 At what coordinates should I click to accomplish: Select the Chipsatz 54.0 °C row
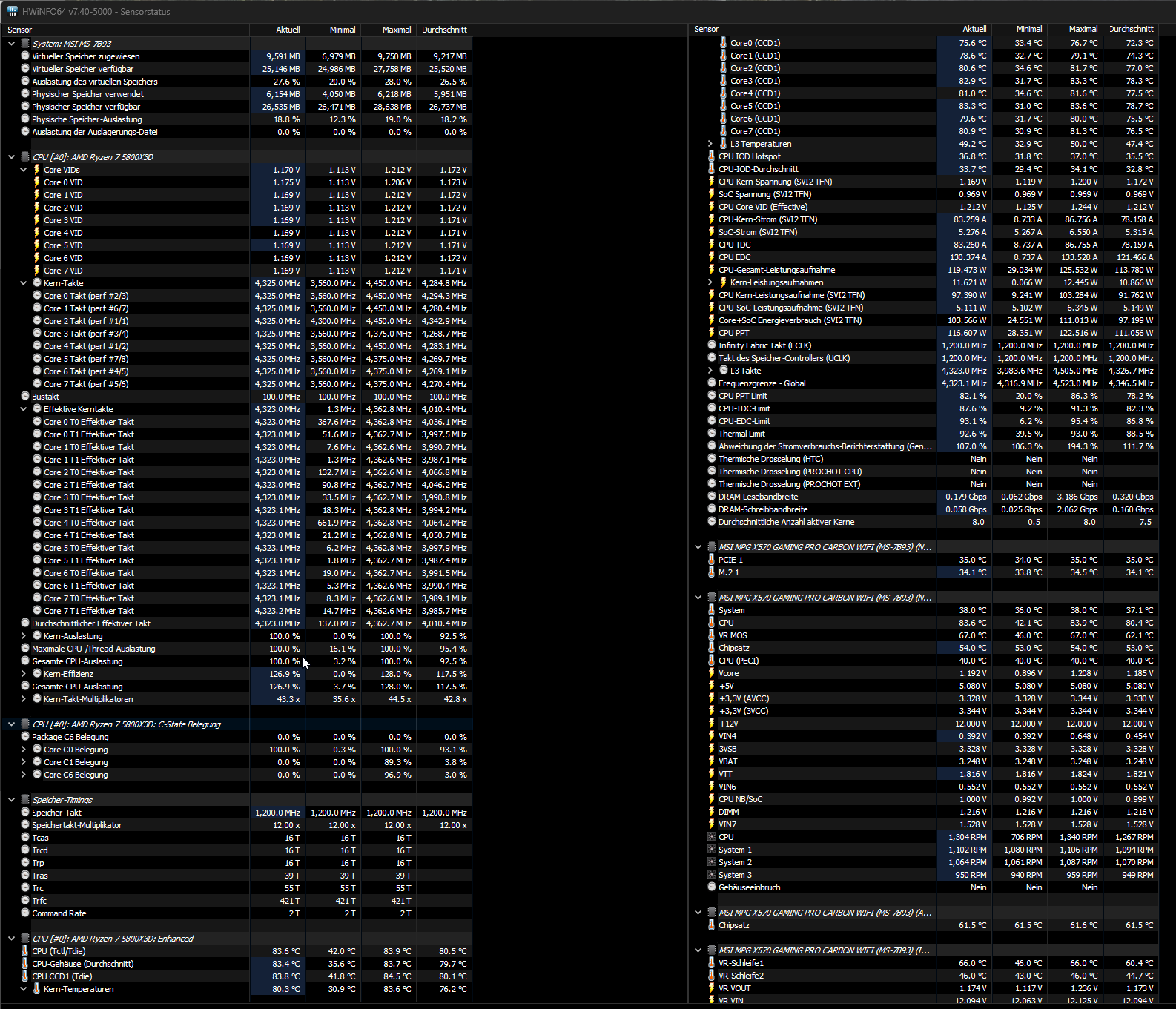[924, 648]
